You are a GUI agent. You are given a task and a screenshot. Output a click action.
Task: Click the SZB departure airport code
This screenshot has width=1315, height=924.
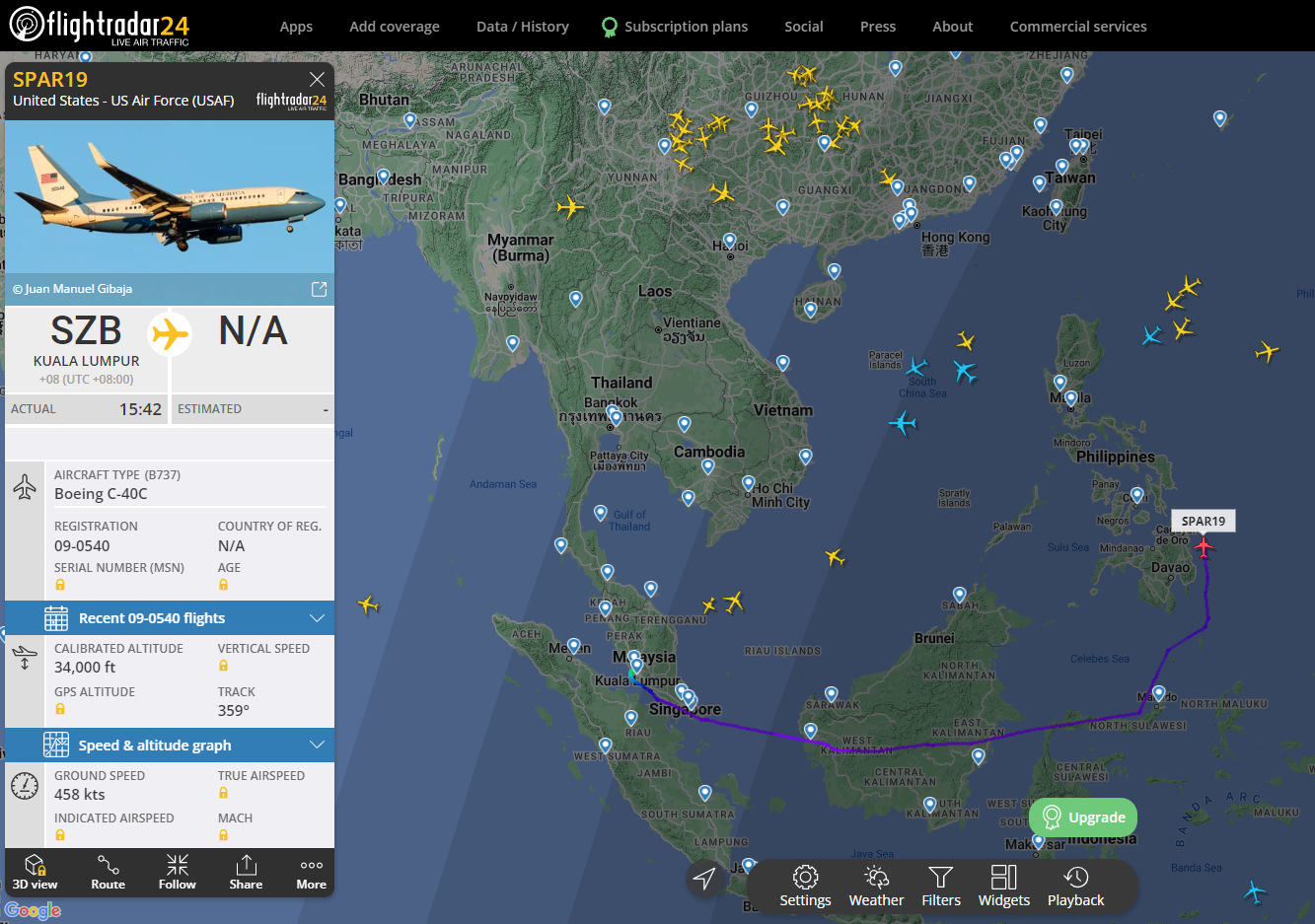pyautogui.click(x=87, y=331)
